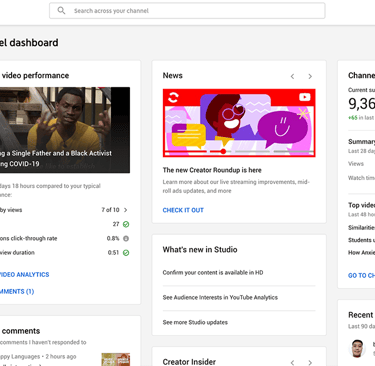
Task: Open the GO TO CHANNEL analytics link
Action: 361,276
